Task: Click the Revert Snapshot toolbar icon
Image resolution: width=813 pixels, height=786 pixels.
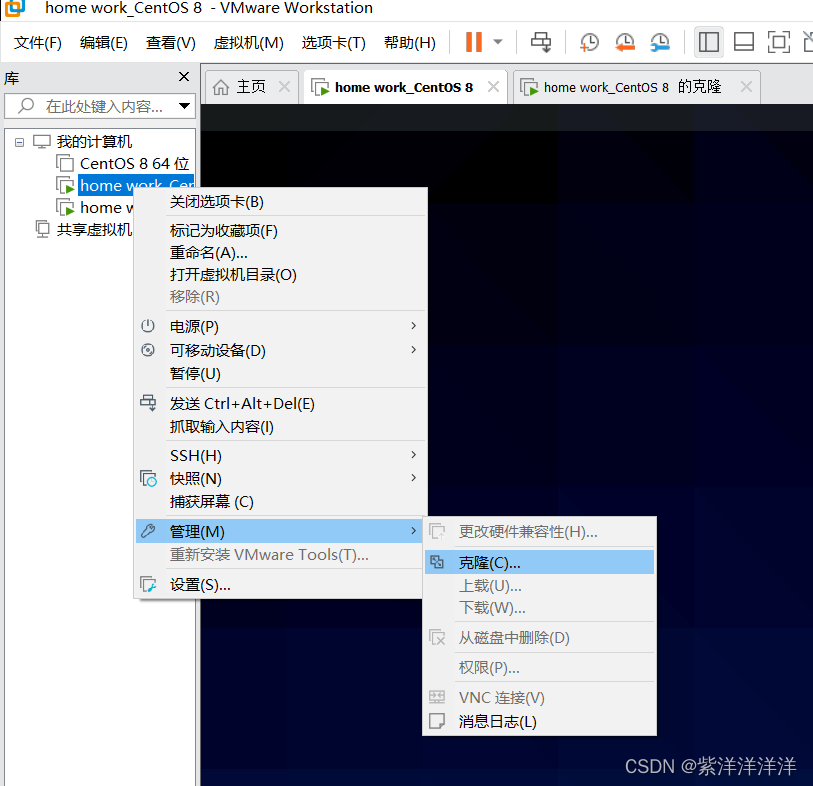Action: tap(625, 42)
